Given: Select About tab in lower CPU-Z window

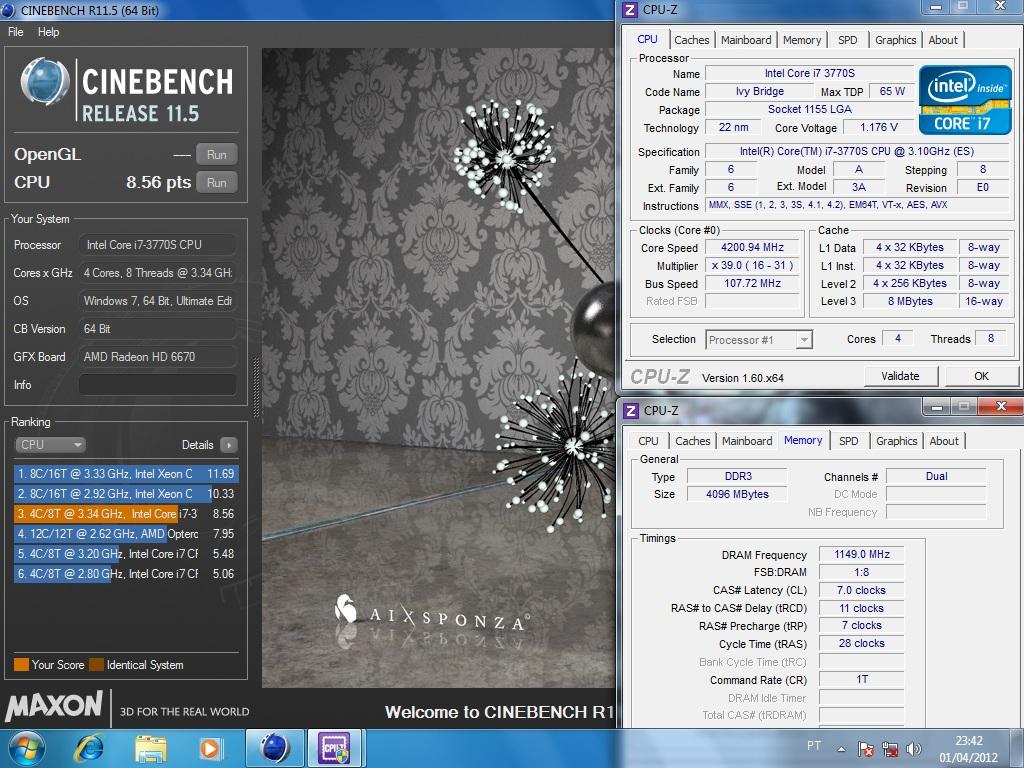Looking at the screenshot, I should [x=944, y=441].
